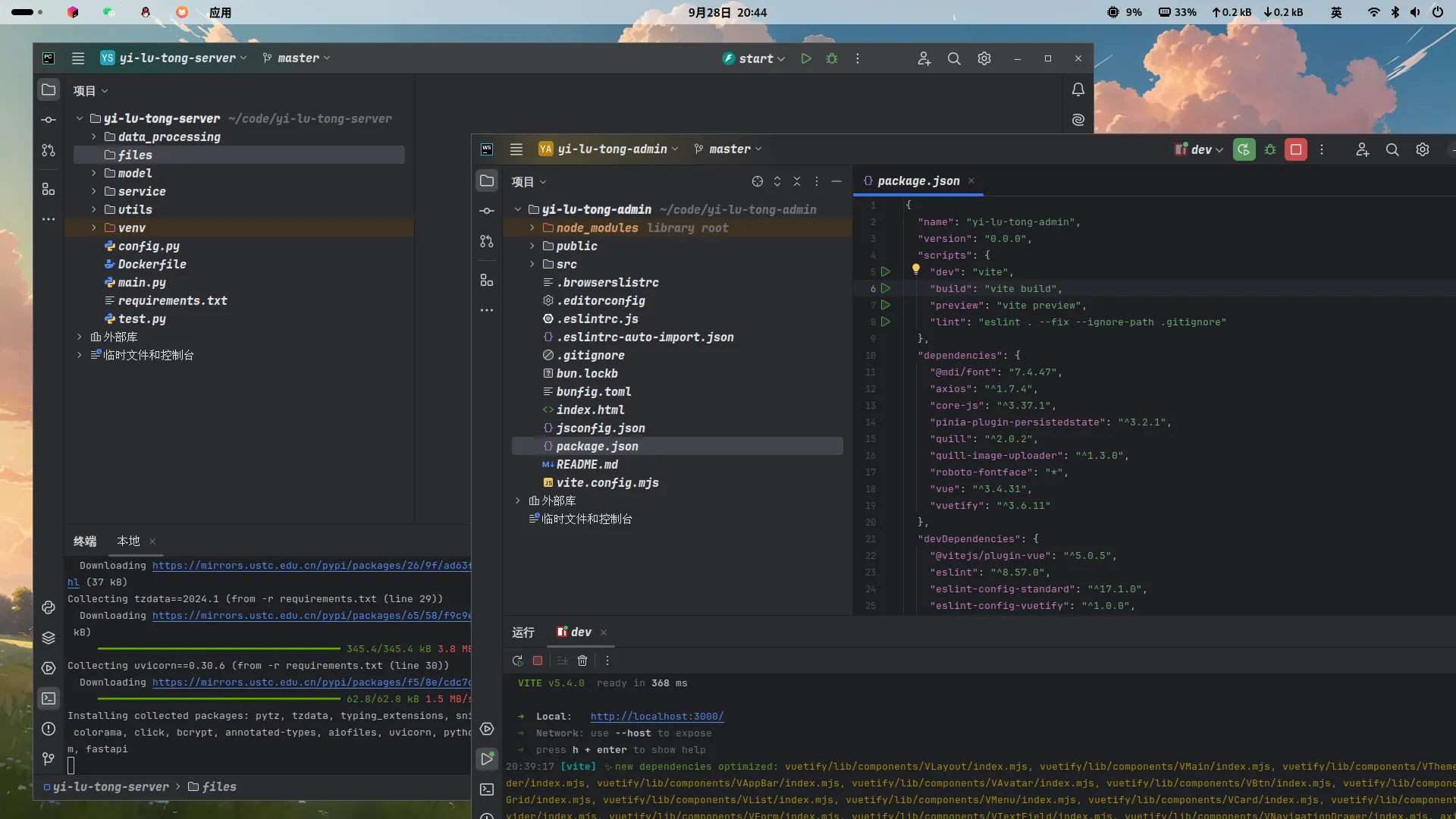Clear the run console with the trash icon
The height and width of the screenshot is (819, 1456).
coord(582,661)
